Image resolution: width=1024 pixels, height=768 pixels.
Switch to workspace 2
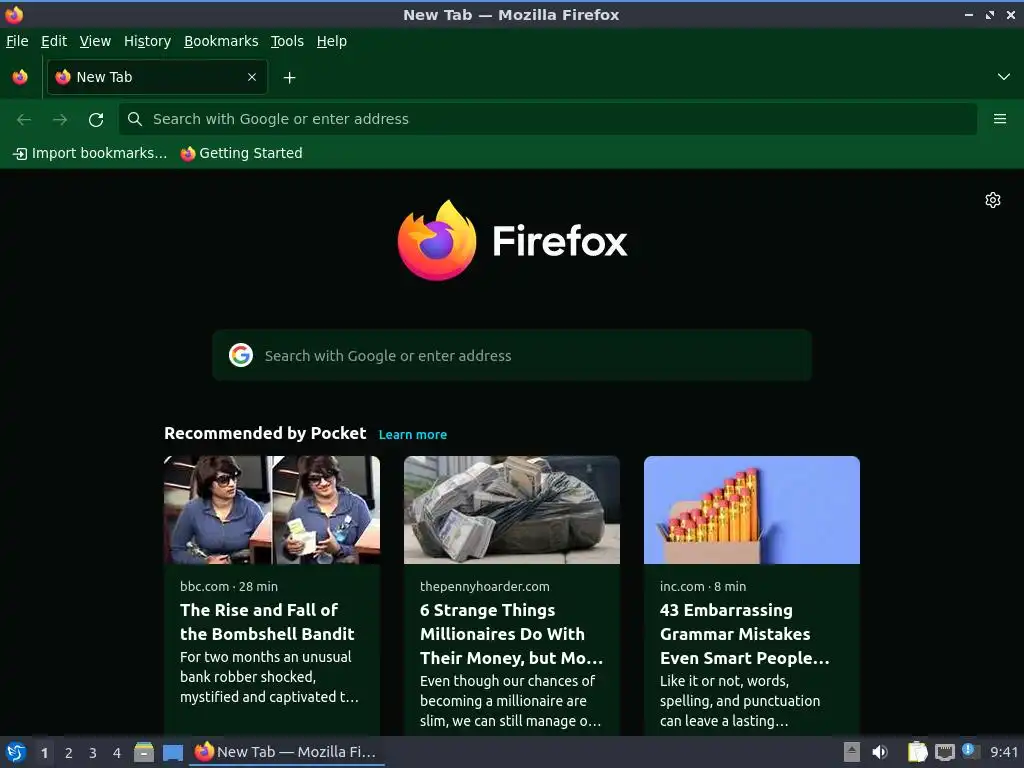[x=69, y=753]
